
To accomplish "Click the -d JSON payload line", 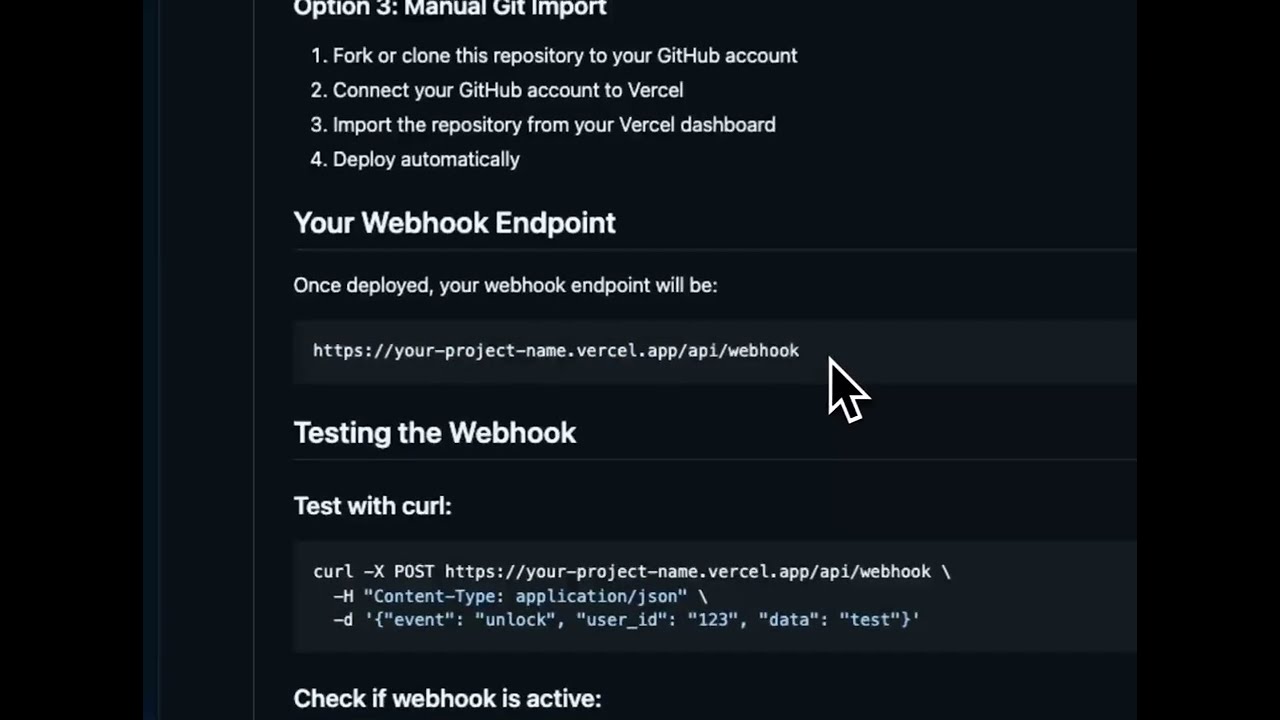I will [x=626, y=620].
